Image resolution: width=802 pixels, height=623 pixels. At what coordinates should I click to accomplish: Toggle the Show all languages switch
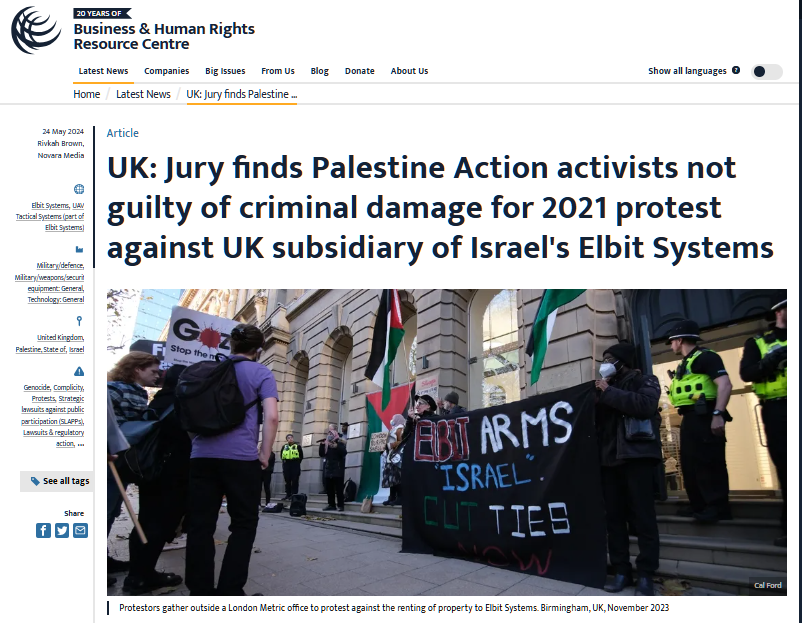[766, 72]
